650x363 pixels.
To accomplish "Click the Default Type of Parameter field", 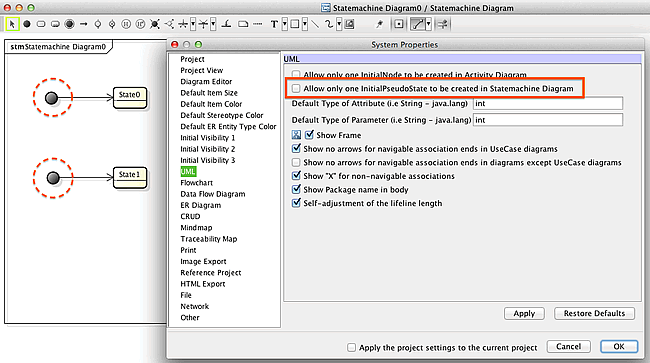I will [548, 120].
